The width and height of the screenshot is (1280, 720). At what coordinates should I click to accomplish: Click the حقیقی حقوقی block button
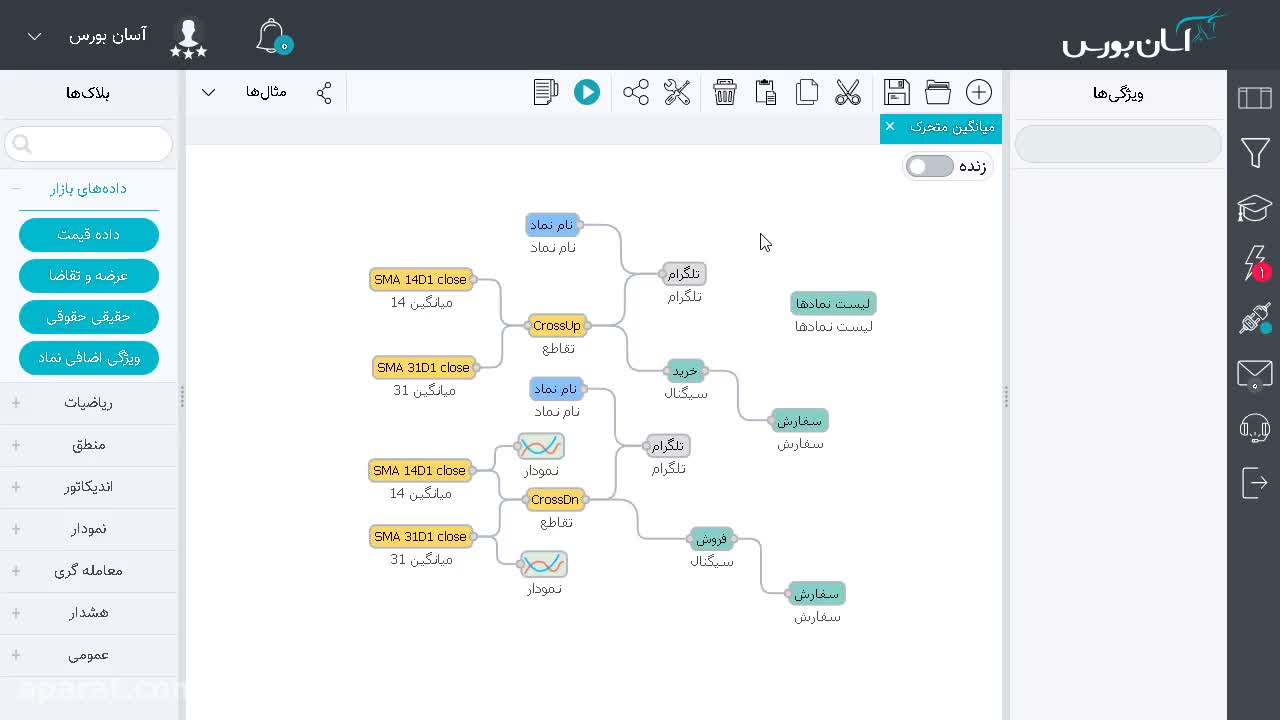pyautogui.click(x=89, y=316)
